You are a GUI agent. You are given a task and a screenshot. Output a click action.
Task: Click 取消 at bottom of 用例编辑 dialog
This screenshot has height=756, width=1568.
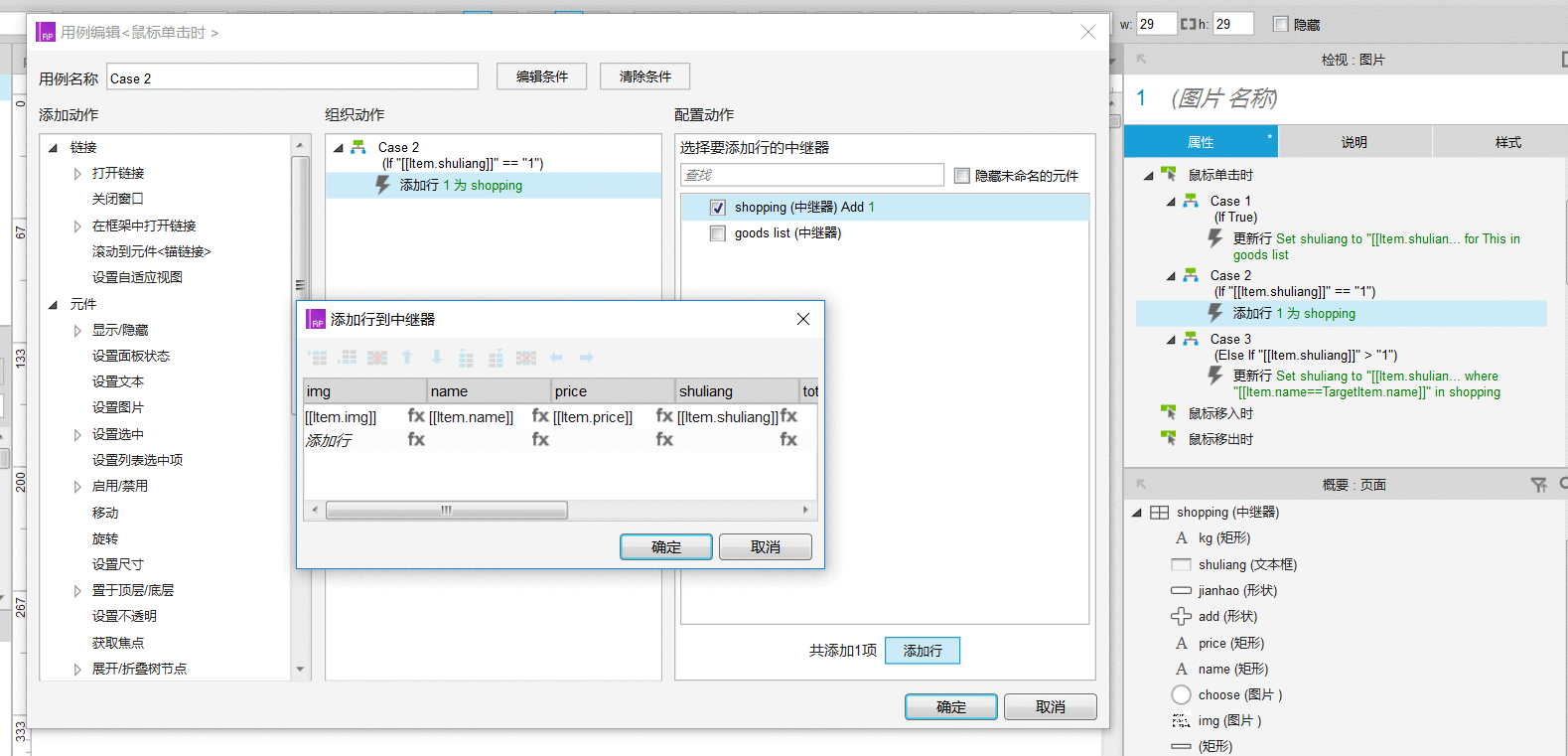(1051, 707)
